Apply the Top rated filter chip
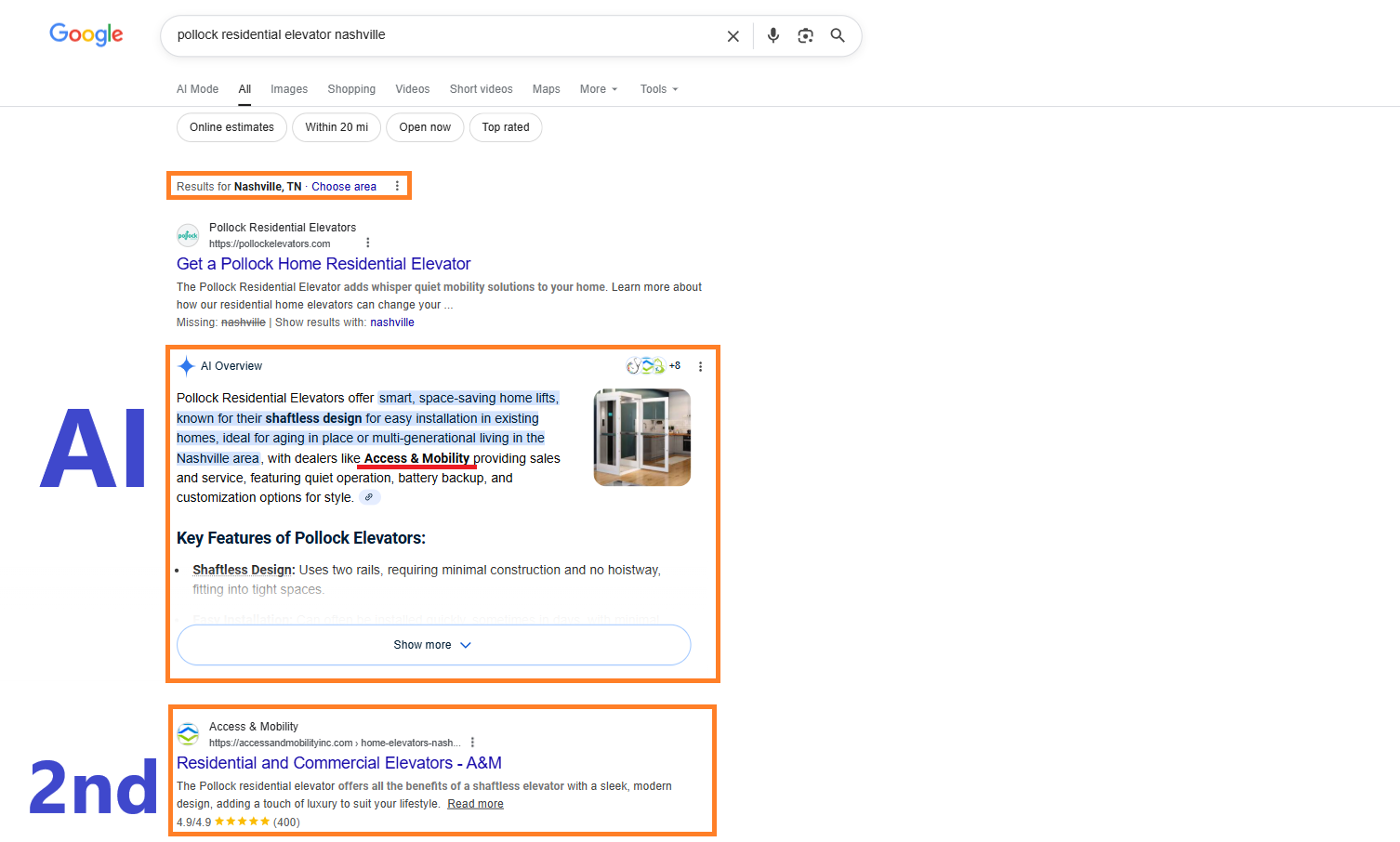 (506, 127)
